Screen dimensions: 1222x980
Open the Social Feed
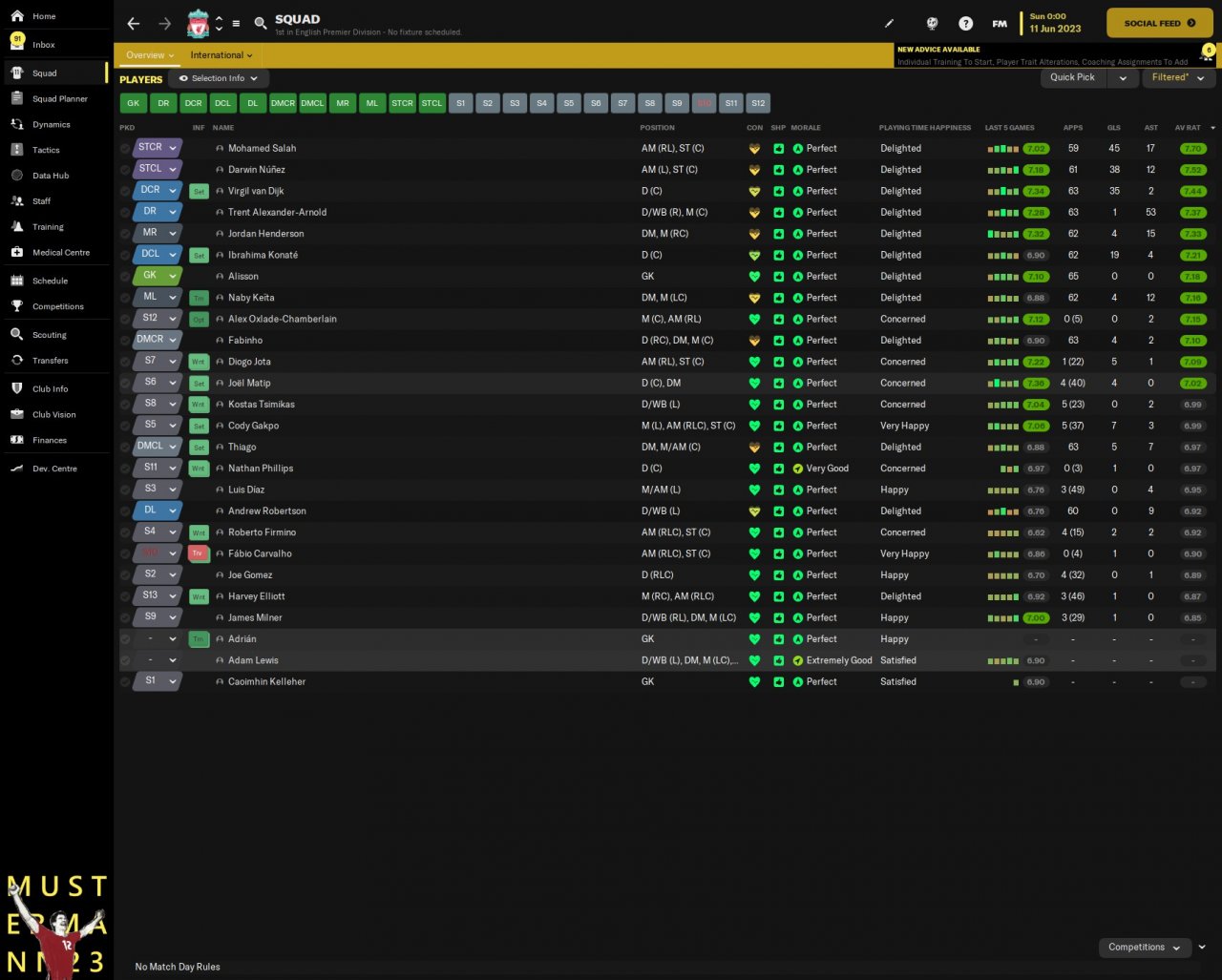point(1159,23)
